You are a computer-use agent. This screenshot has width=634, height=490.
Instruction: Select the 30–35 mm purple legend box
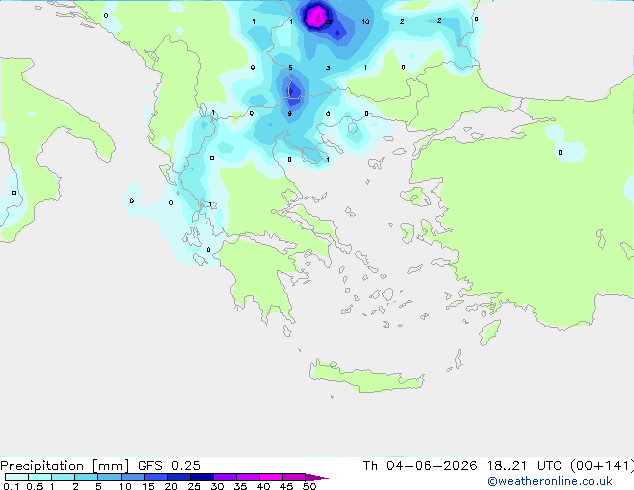point(224,477)
